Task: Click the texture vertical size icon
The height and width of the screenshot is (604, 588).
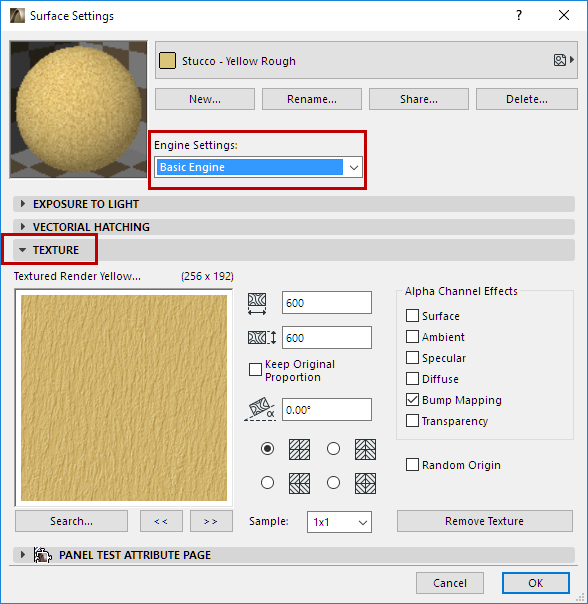Action: pyautogui.click(x=262, y=338)
